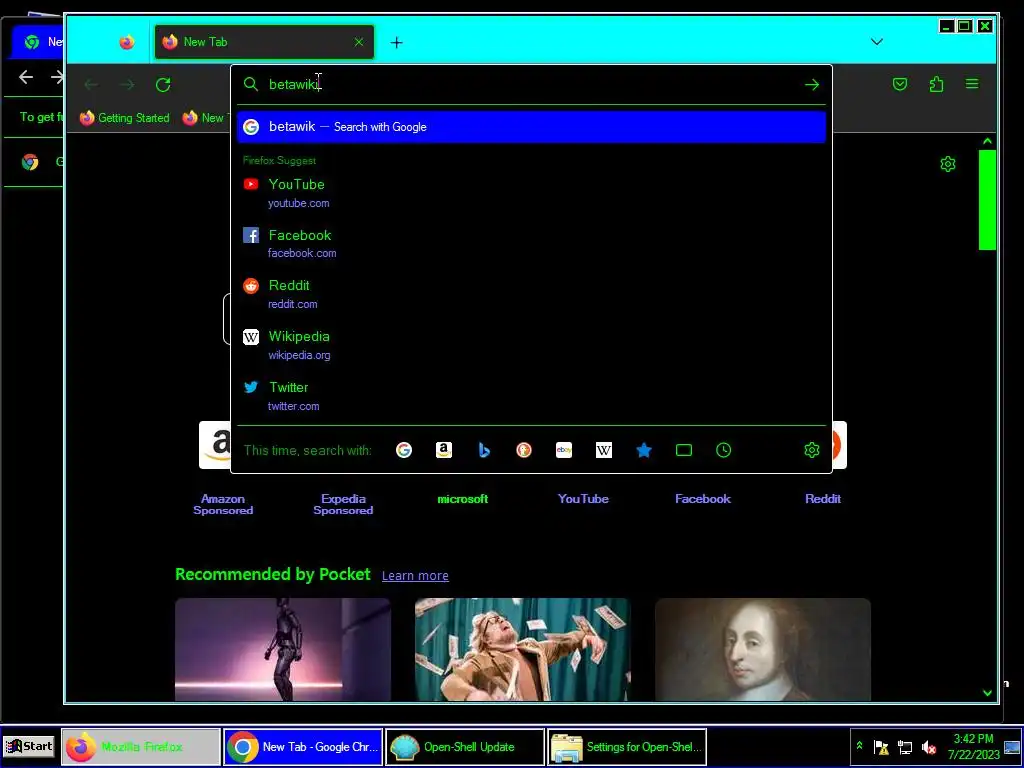Search this time with Wikipedia icon
Image resolution: width=1024 pixels, height=768 pixels.
click(603, 450)
